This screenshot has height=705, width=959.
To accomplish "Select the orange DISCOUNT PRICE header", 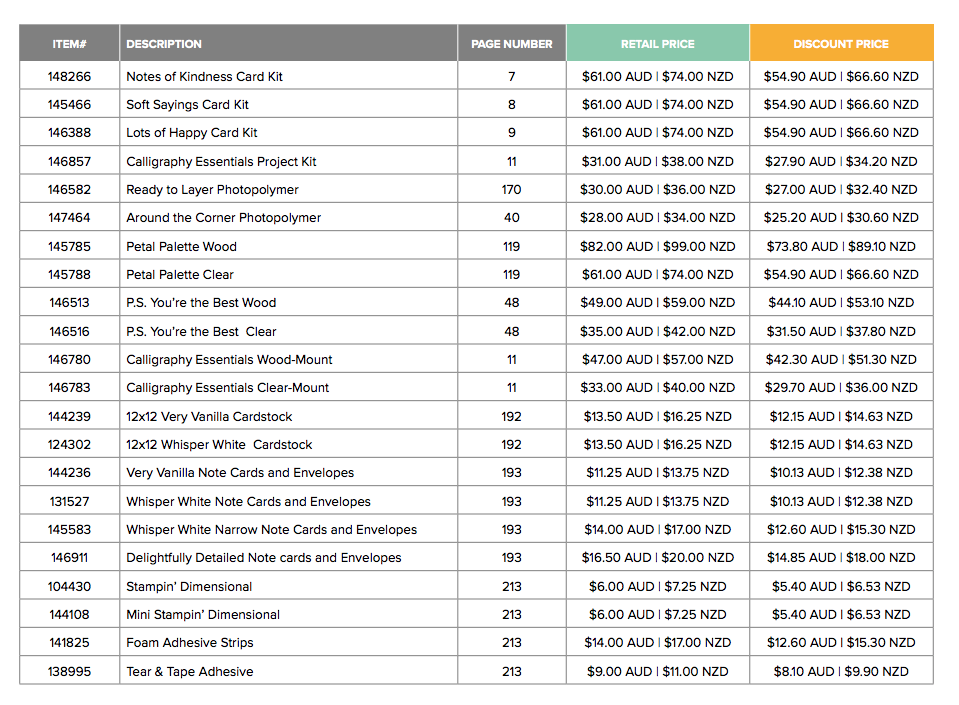I will click(840, 44).
